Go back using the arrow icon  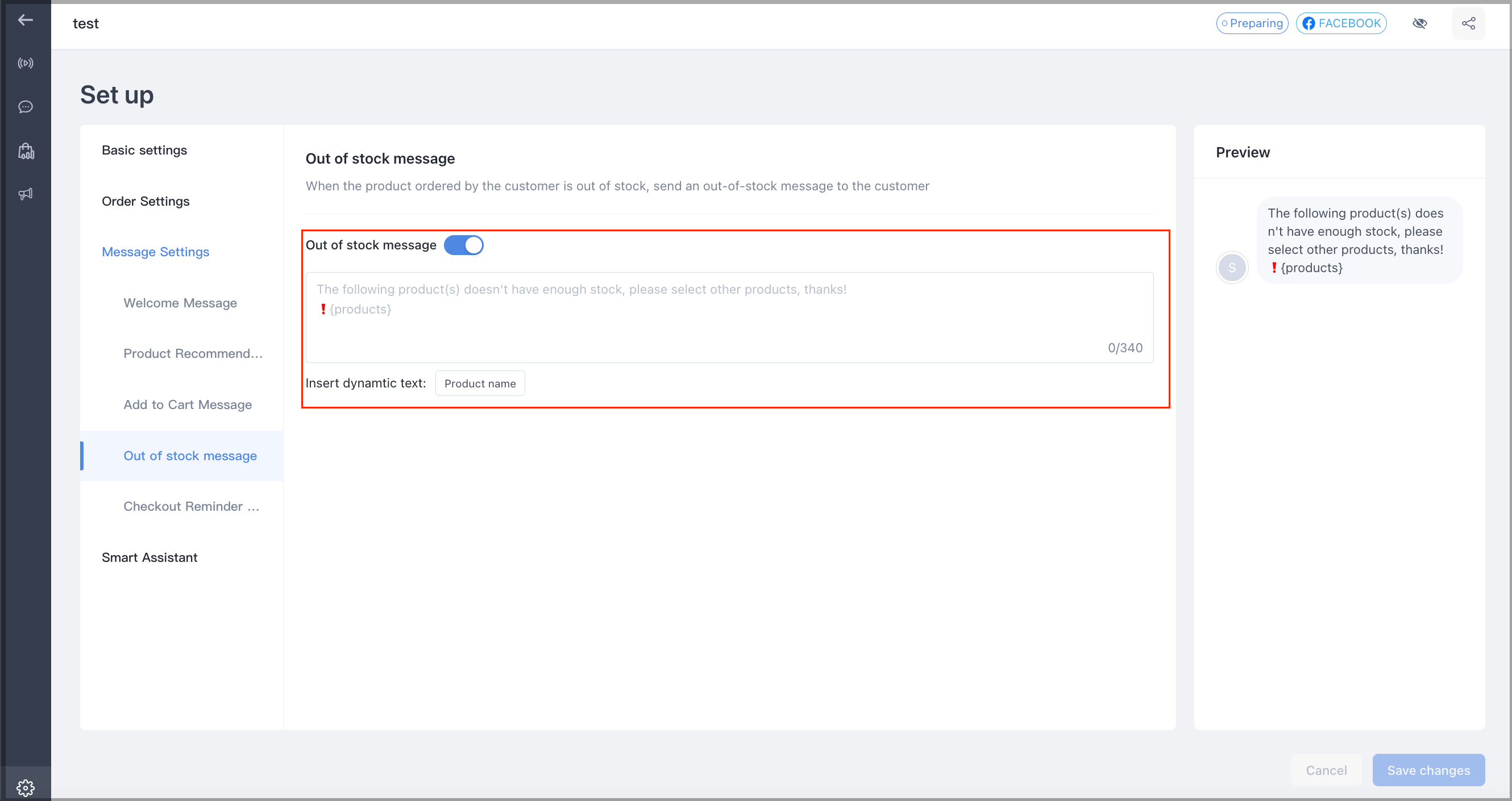(25, 20)
